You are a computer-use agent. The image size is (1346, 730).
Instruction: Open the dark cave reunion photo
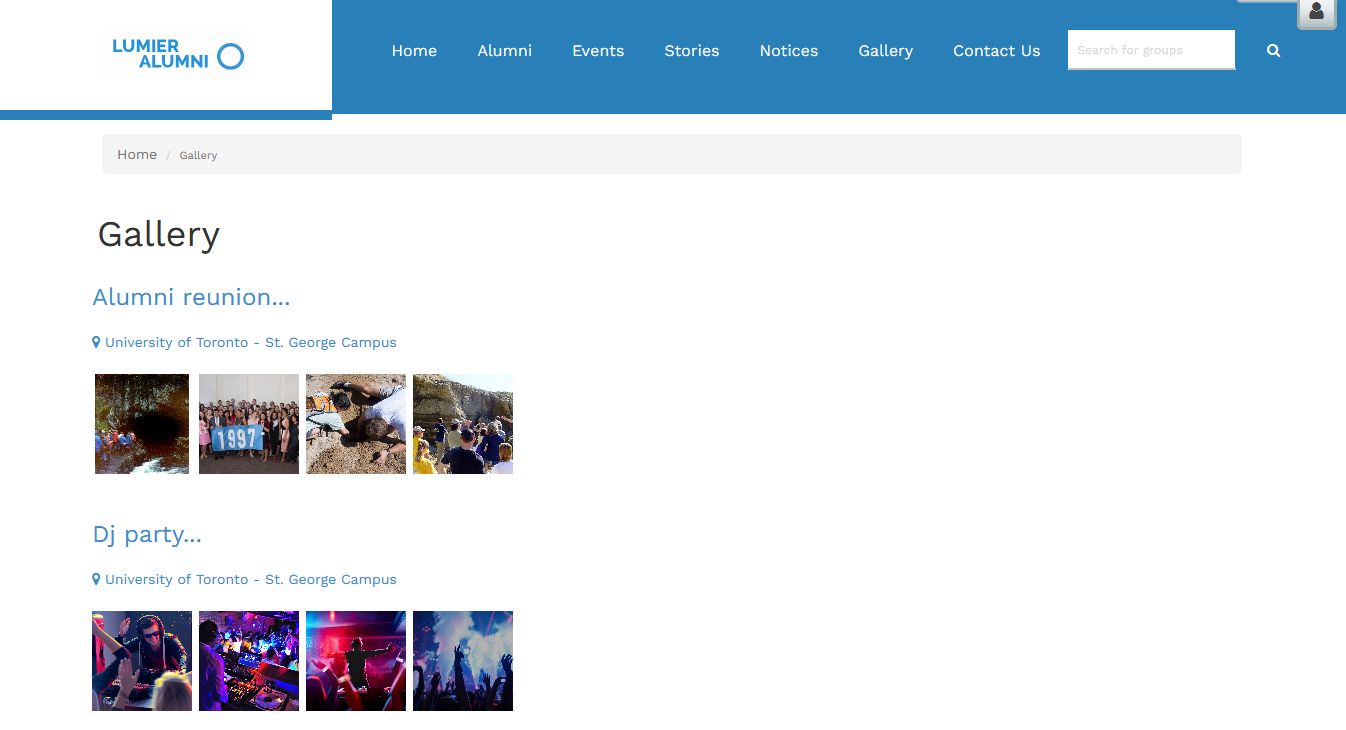pyautogui.click(x=142, y=424)
